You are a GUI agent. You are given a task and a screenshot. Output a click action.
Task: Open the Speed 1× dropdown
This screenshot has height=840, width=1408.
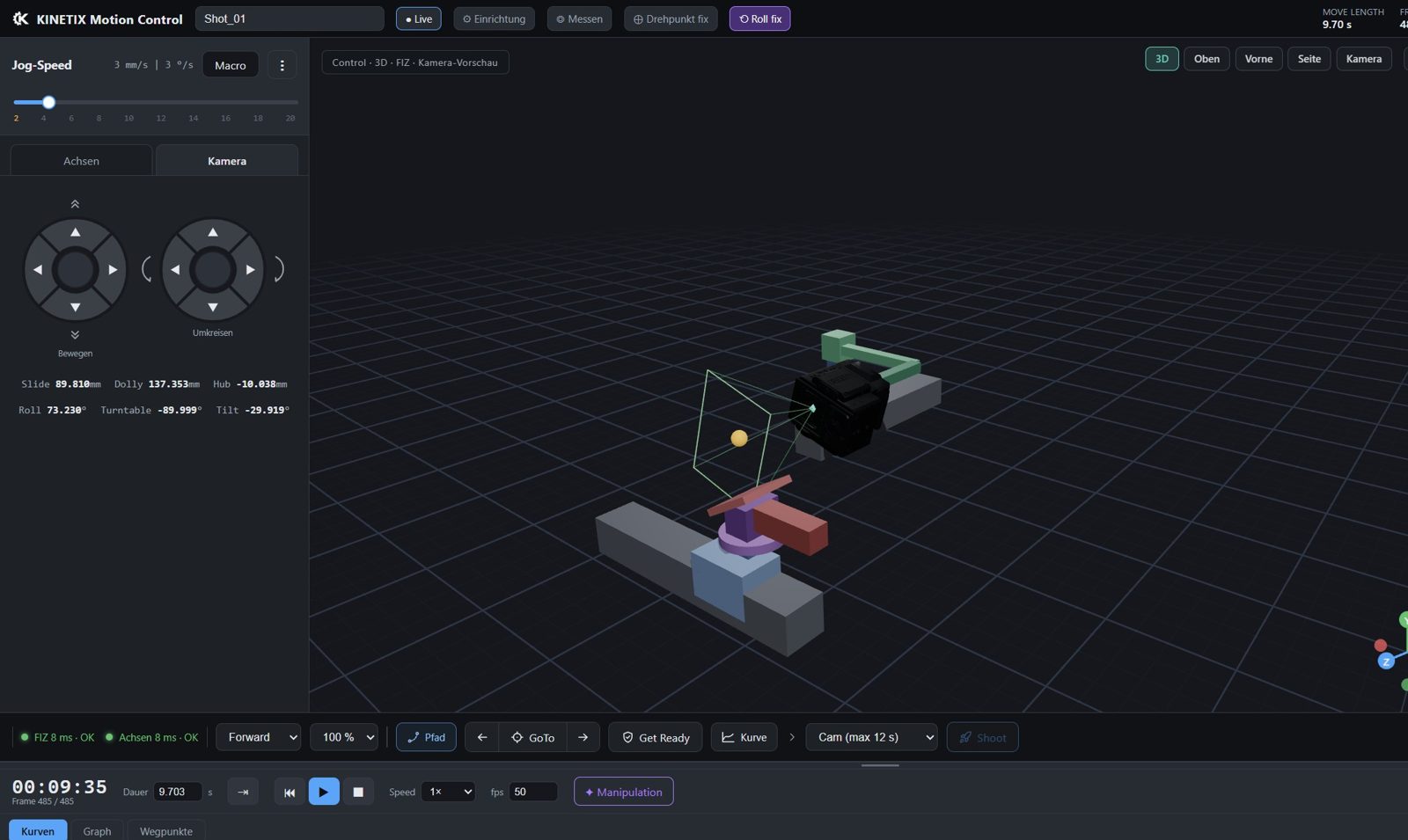point(448,792)
